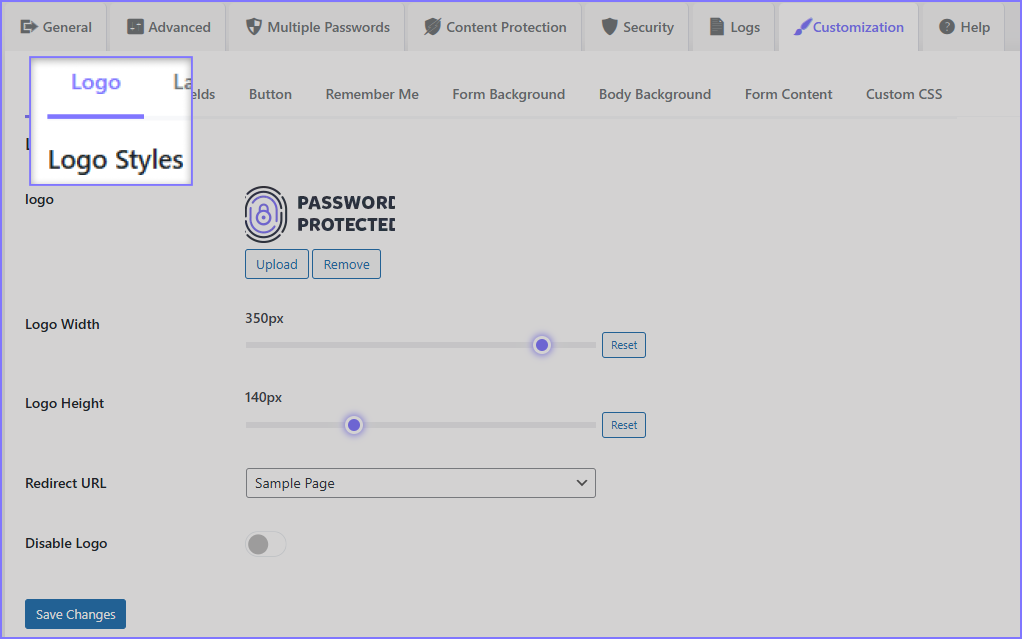
Task: Open the Remember Me sub-tab
Action: 372,94
